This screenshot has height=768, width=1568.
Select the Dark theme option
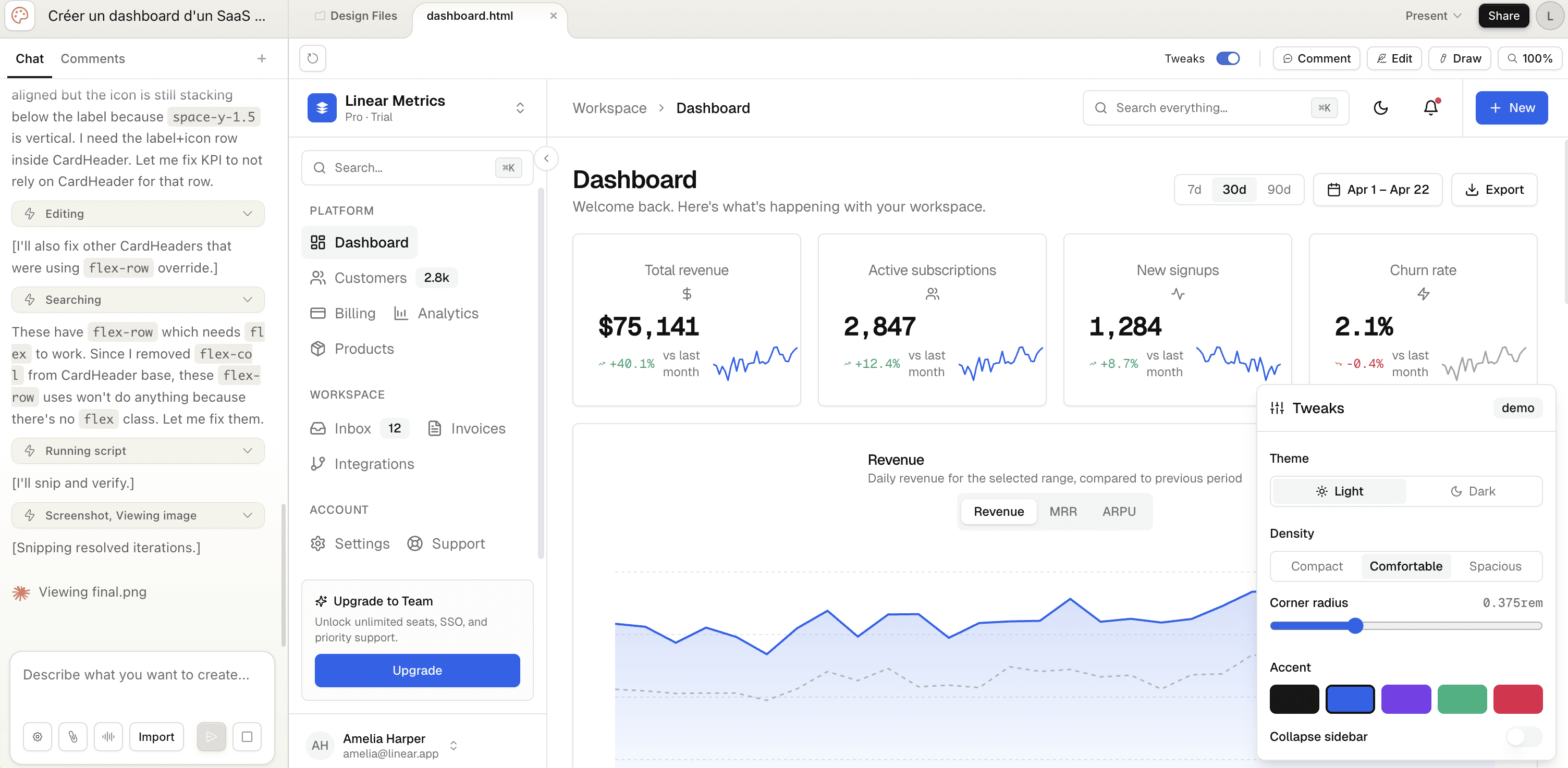point(1473,491)
